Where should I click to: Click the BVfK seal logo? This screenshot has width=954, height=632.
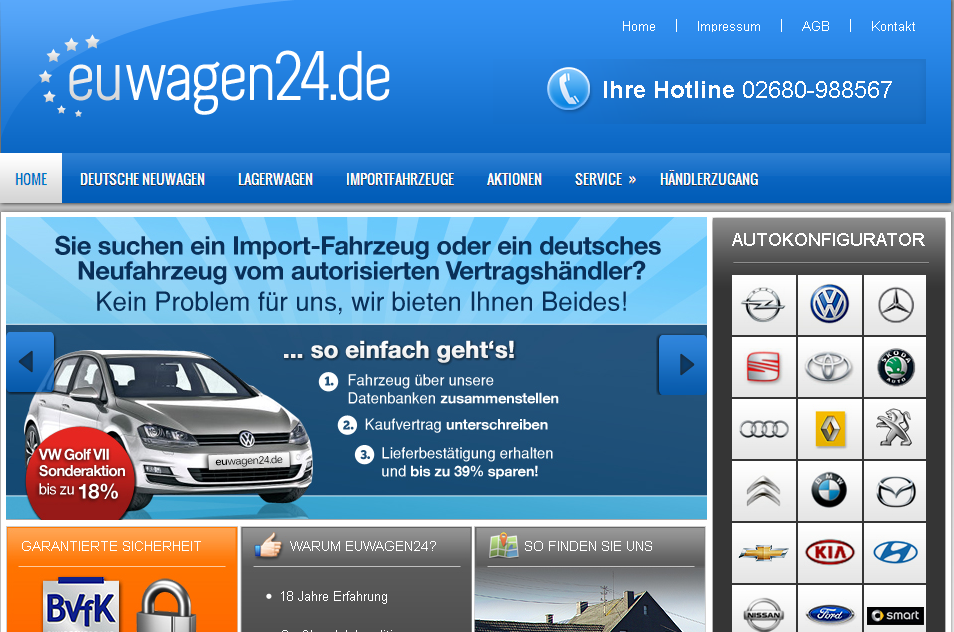pos(81,605)
